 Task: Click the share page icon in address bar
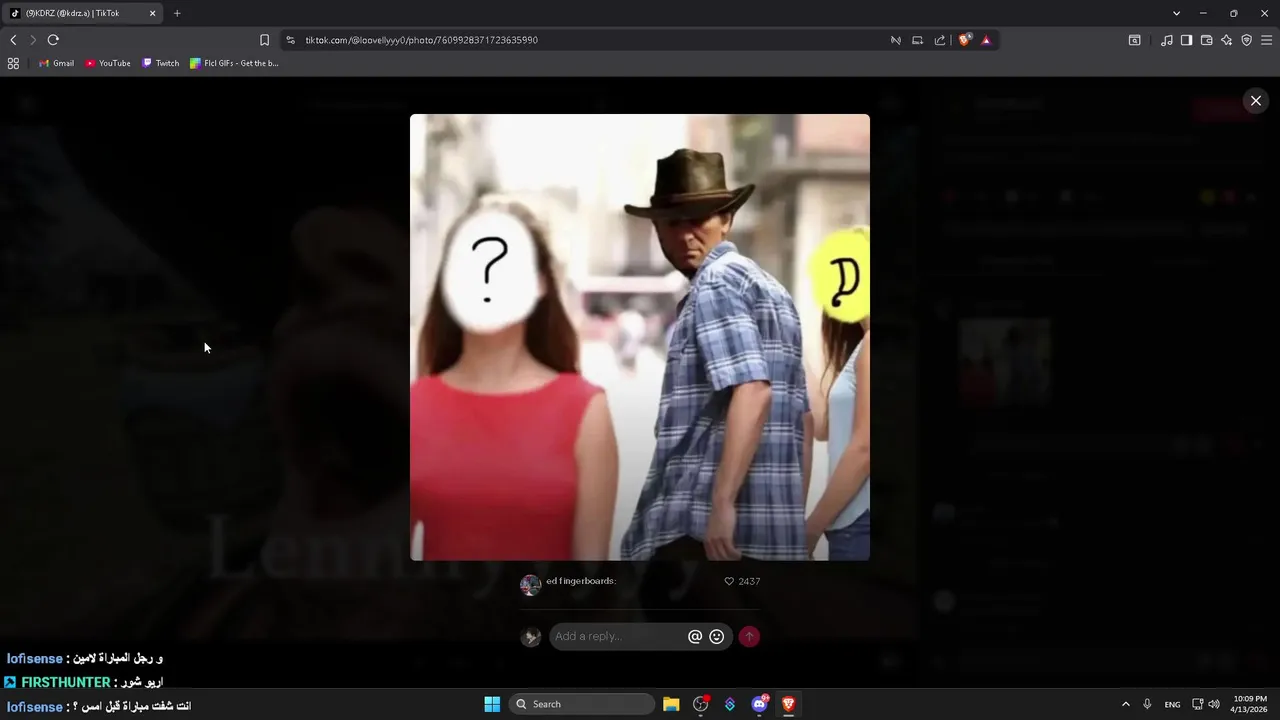(940, 40)
